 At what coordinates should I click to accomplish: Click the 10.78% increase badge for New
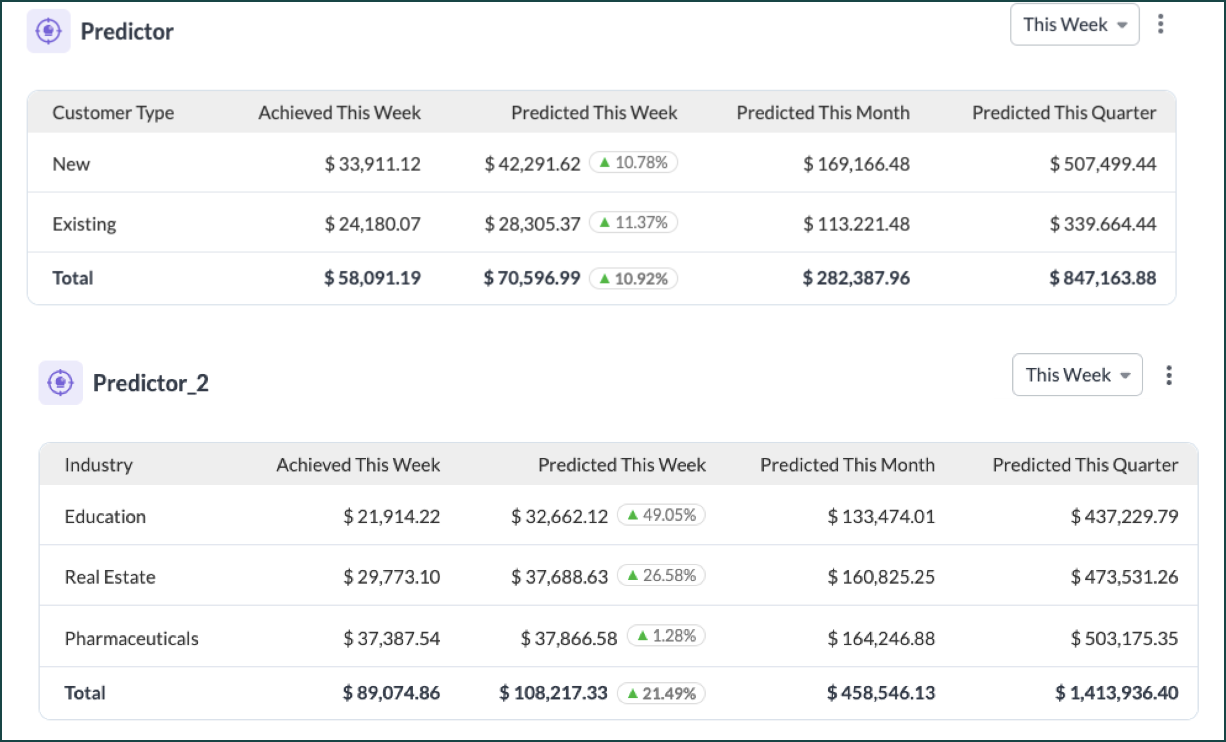coord(633,162)
